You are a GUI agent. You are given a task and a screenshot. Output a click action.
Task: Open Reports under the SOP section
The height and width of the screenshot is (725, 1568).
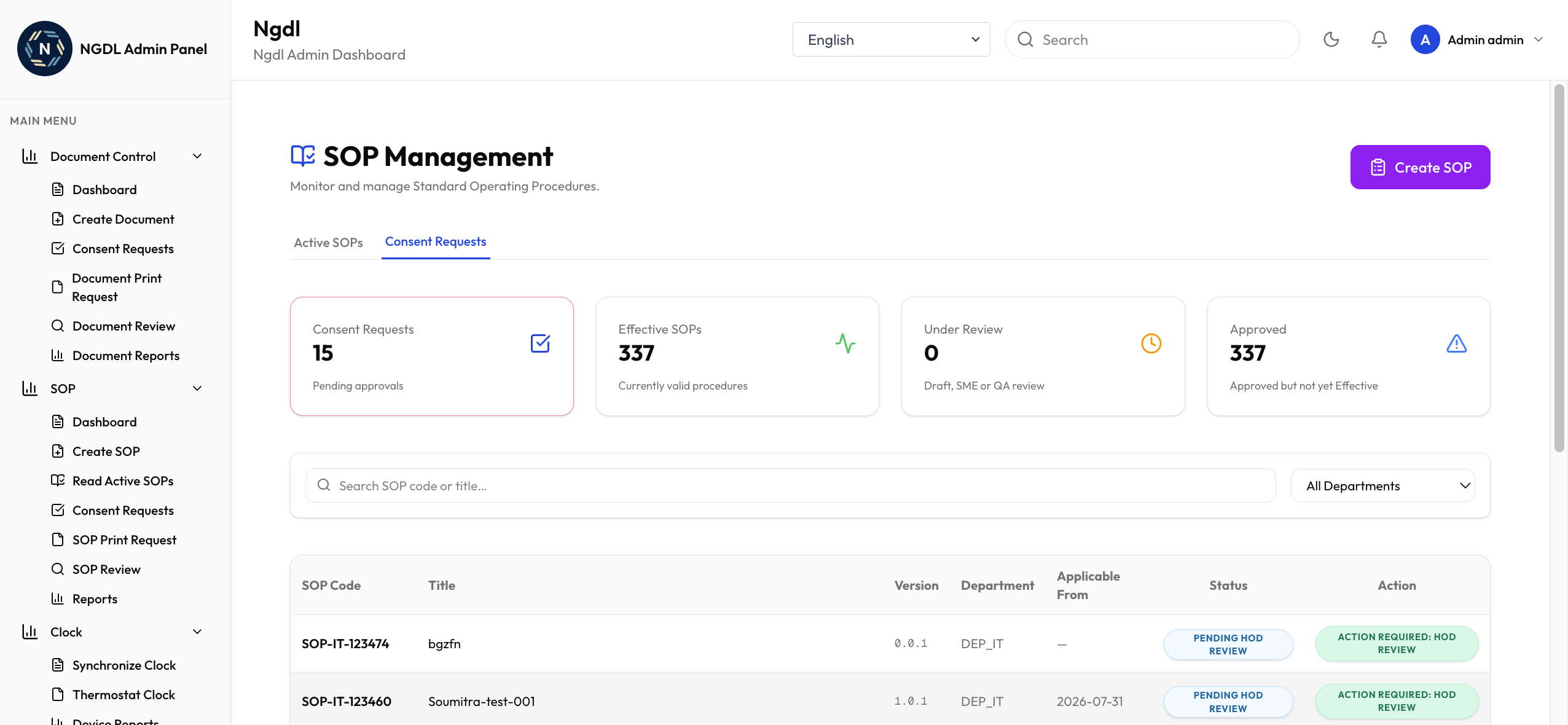coord(95,599)
